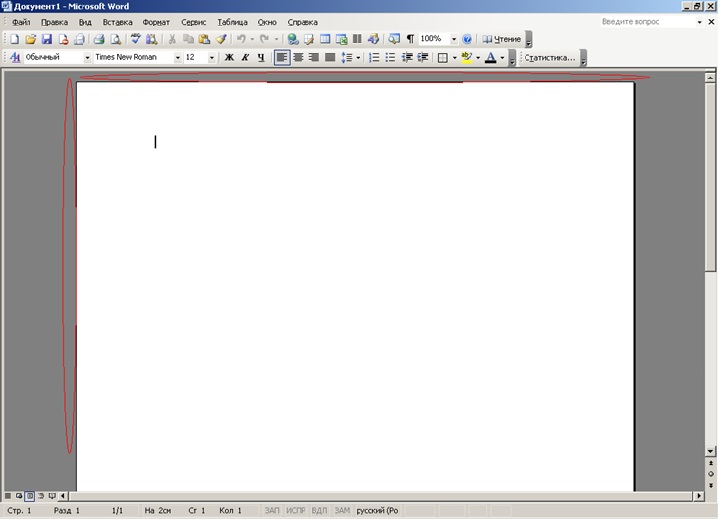Toggle paragraph marks ¶ display

(x=410, y=39)
